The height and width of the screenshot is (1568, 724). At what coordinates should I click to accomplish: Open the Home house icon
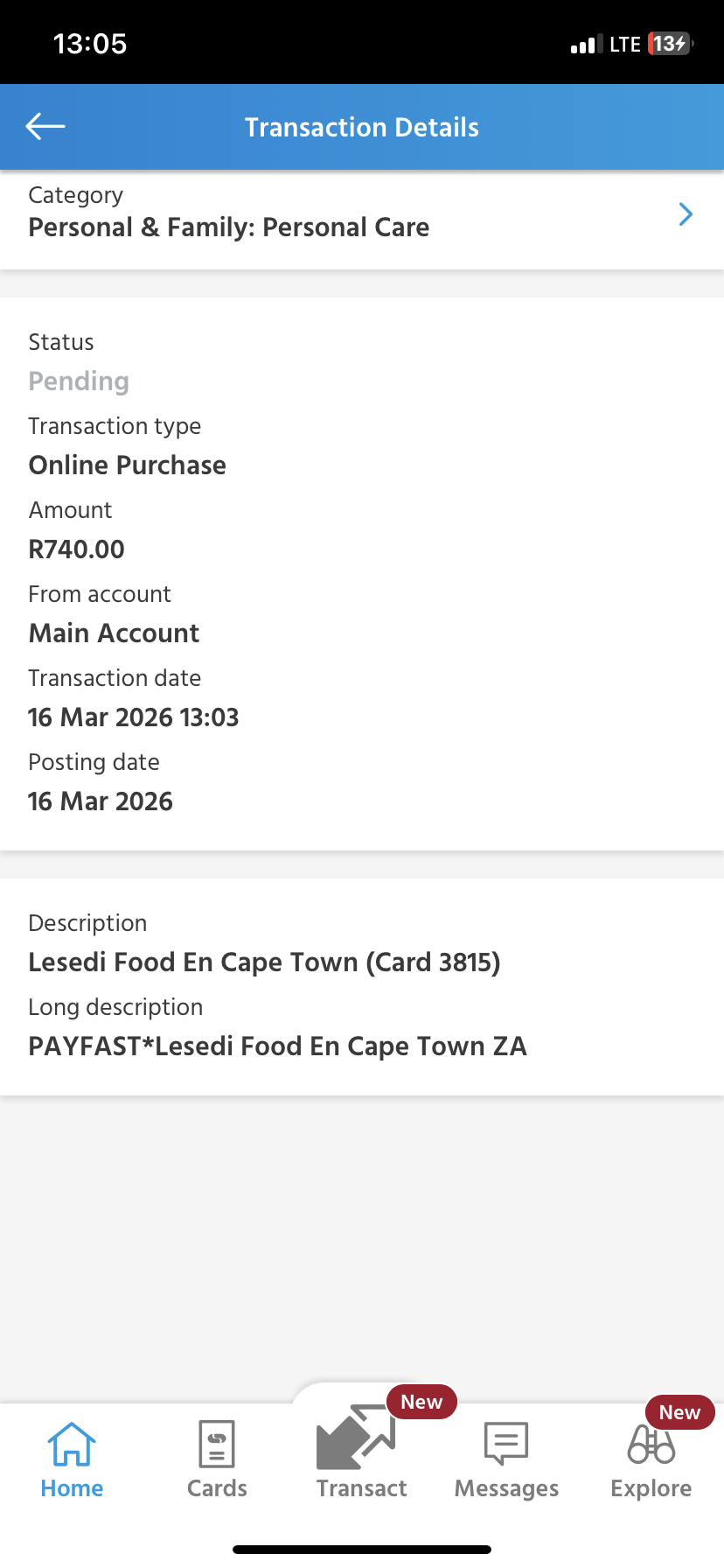72,1444
